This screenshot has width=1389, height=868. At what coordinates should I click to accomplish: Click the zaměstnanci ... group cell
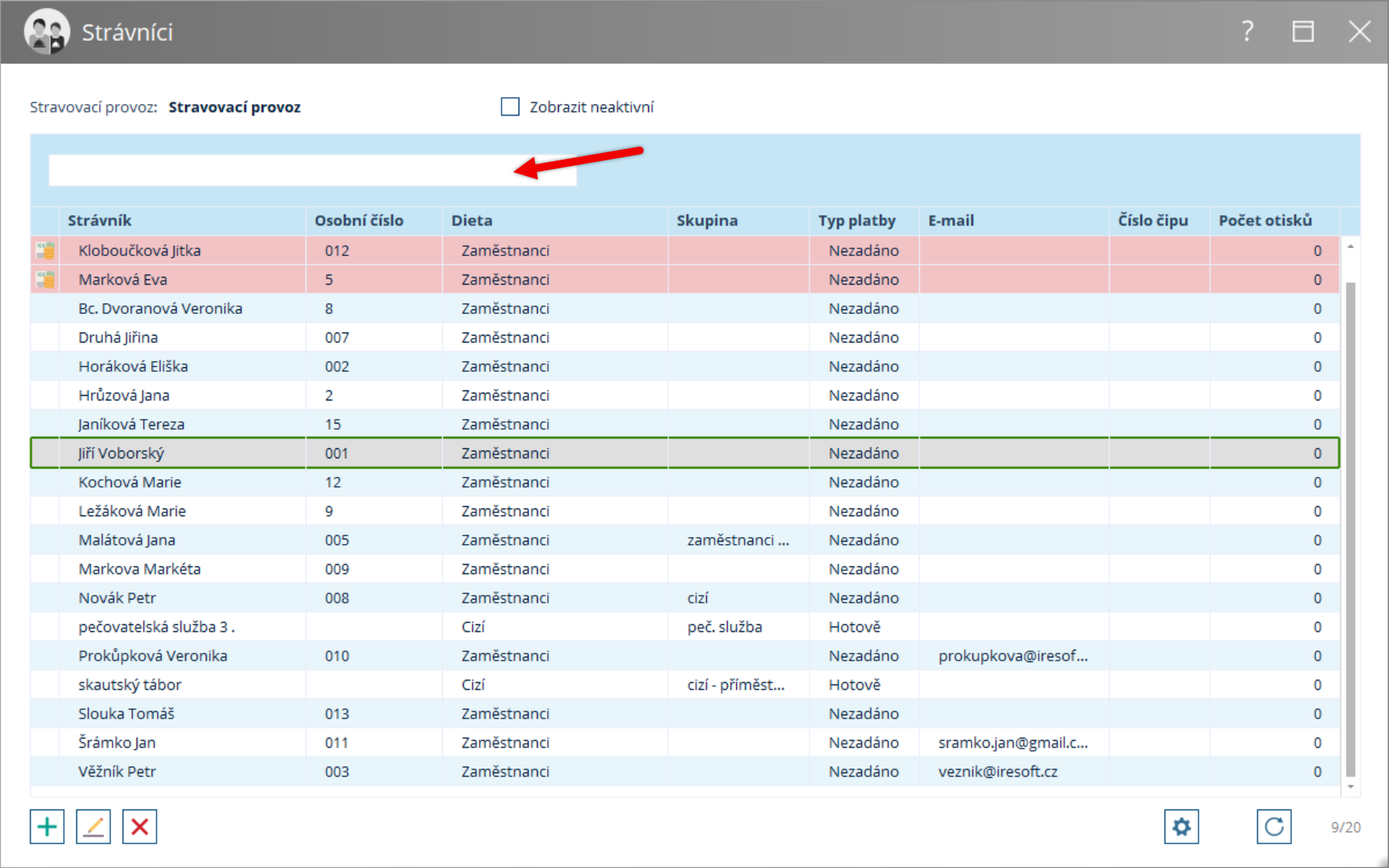click(x=738, y=539)
